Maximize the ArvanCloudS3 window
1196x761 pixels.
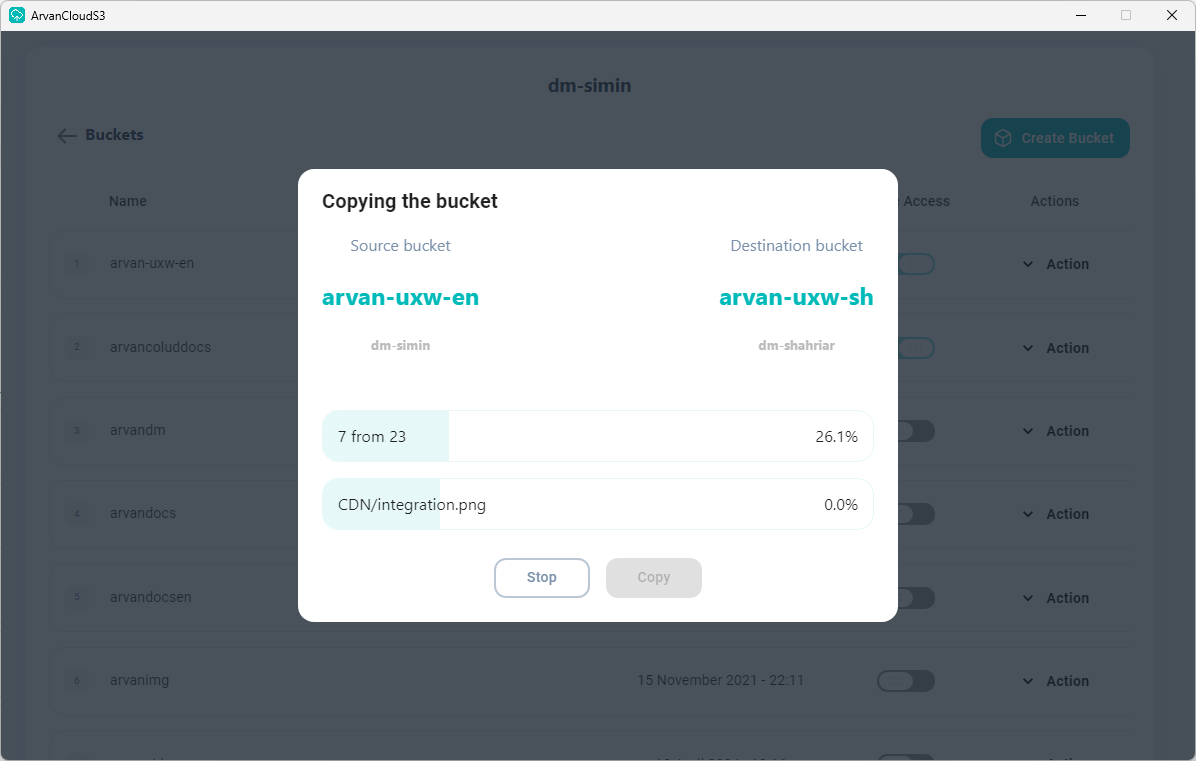(x=1126, y=15)
